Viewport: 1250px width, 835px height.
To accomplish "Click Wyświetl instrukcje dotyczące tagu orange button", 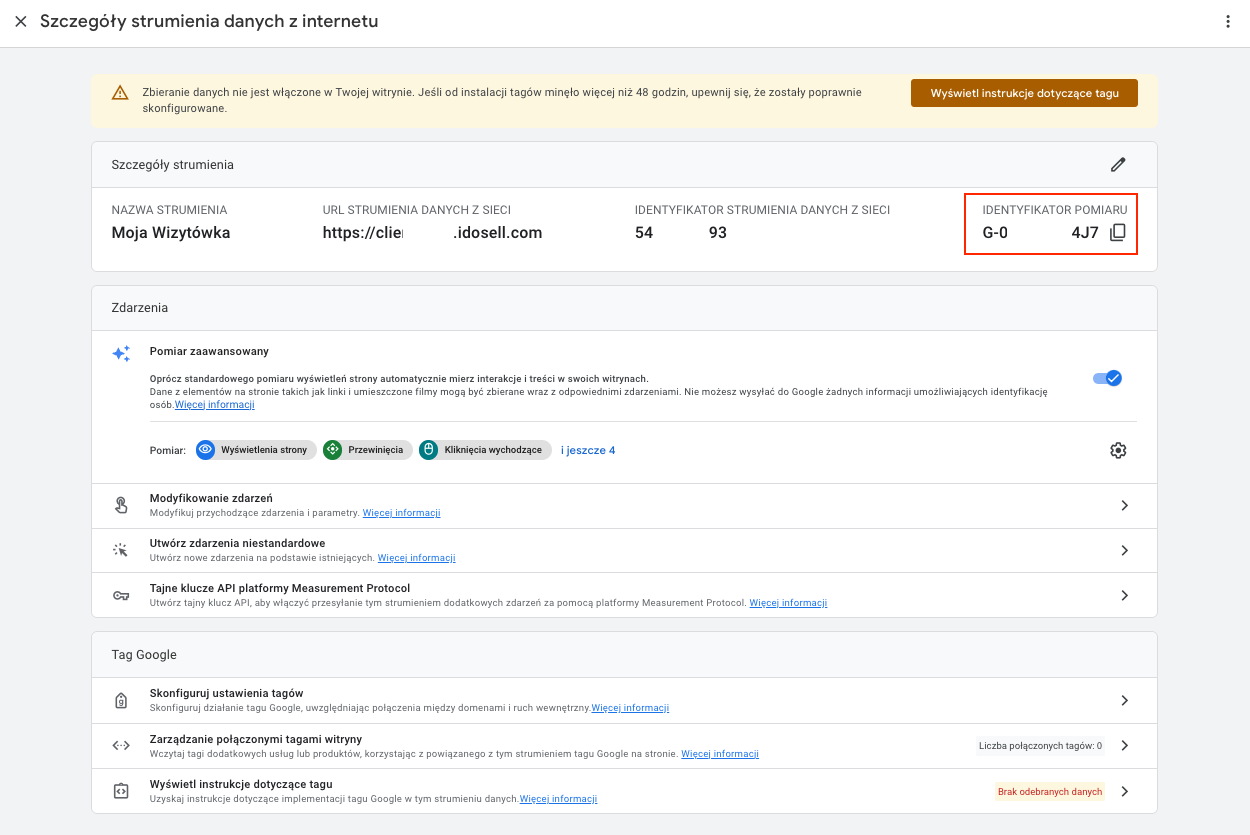I will click(1024, 93).
